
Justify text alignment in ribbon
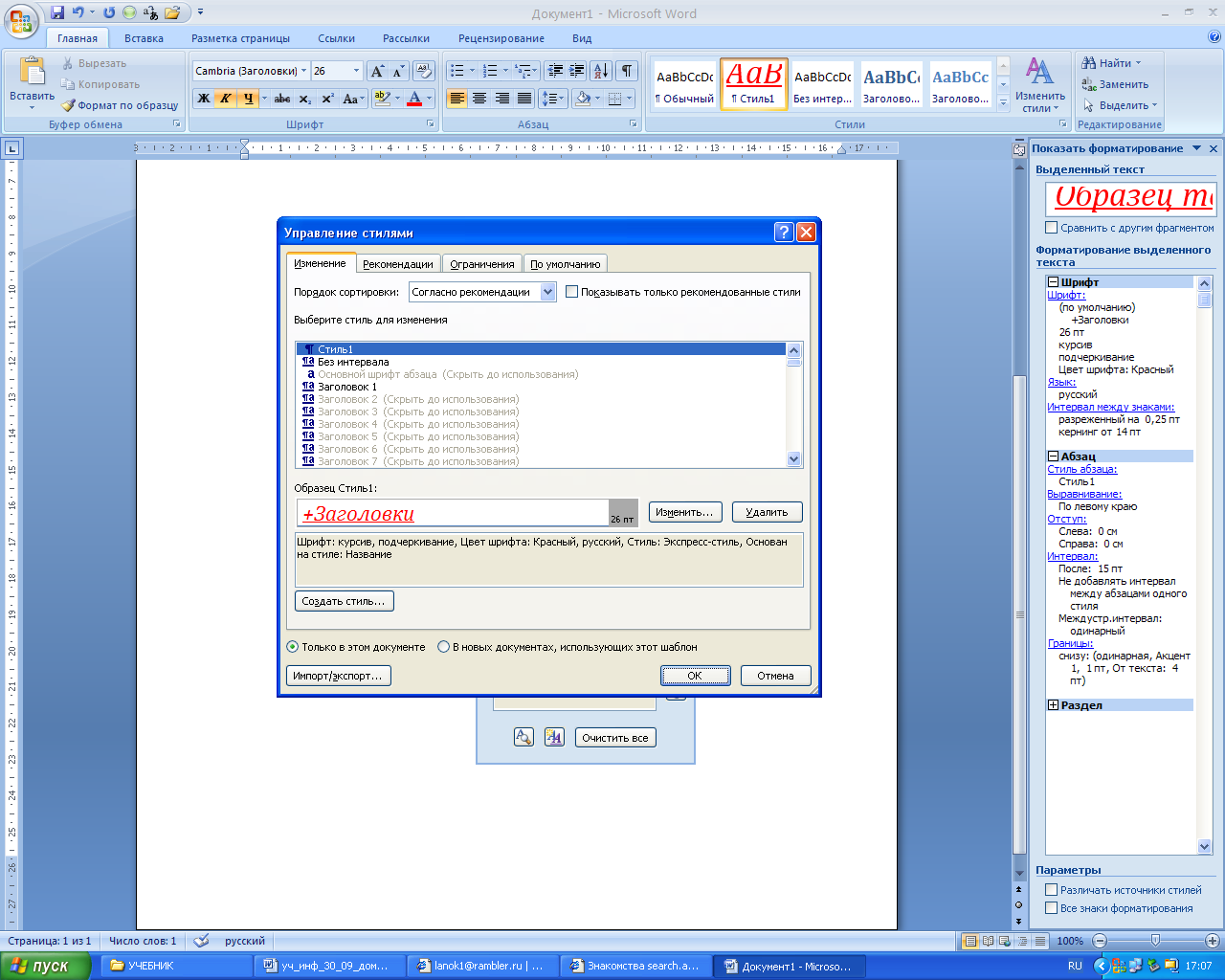[x=524, y=99]
